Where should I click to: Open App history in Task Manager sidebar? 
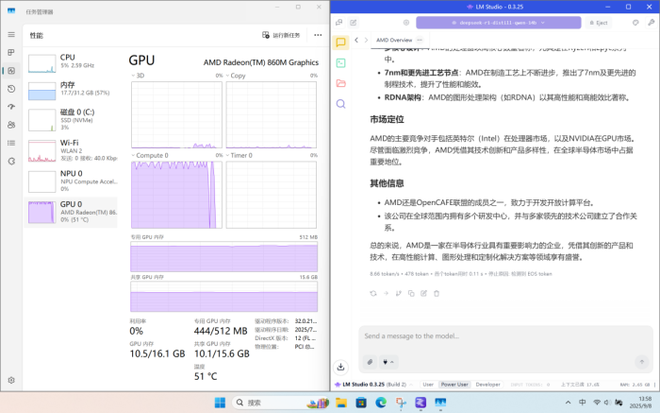[11, 89]
